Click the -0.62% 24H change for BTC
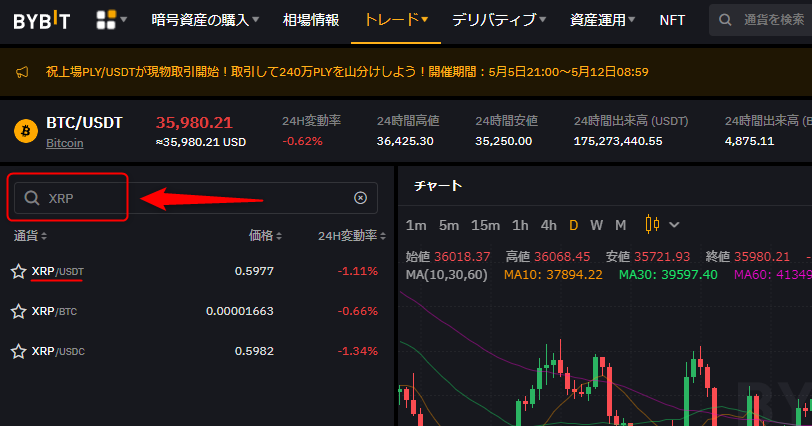 pos(302,141)
